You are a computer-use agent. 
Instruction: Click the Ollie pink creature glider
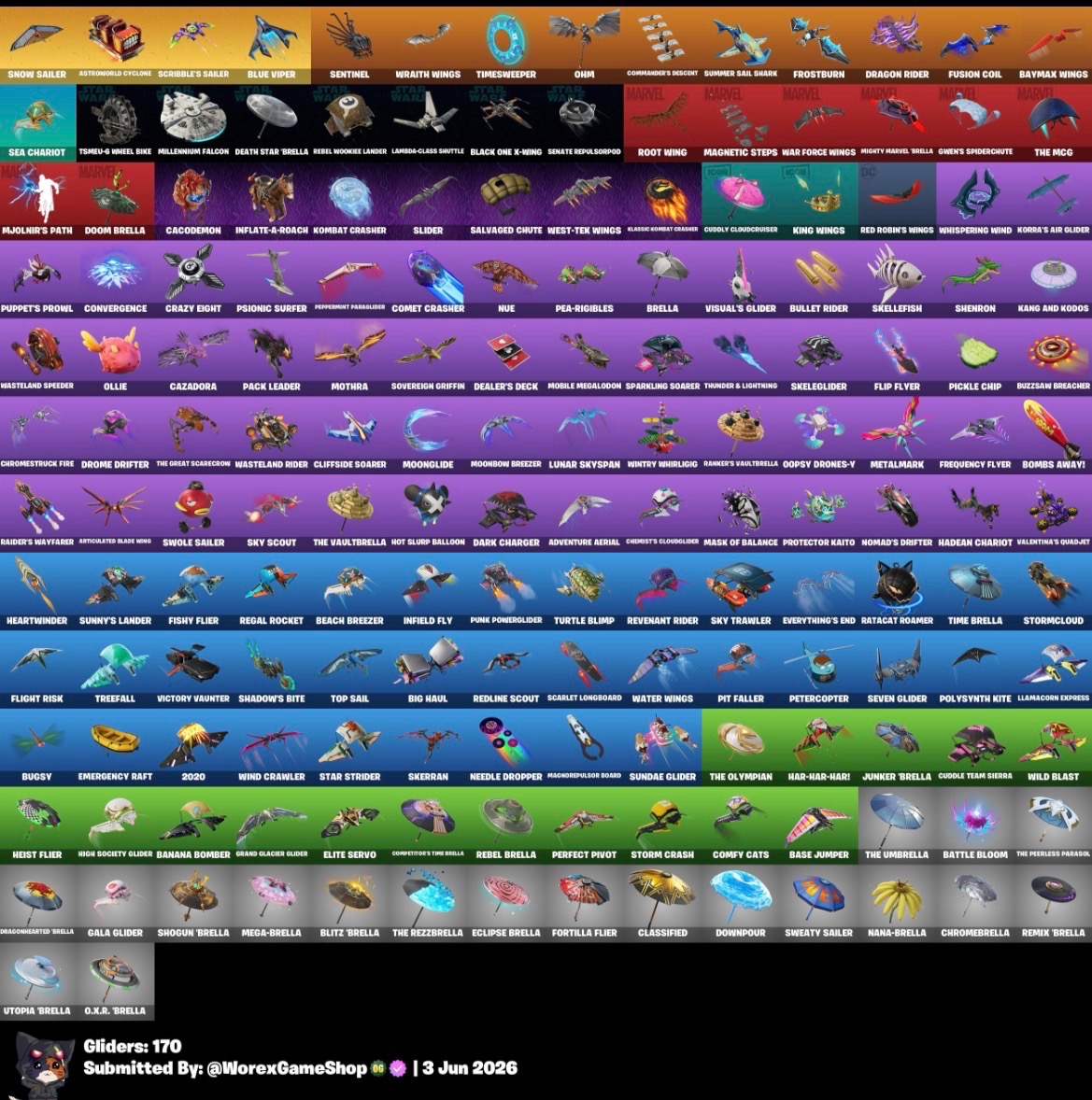pos(115,357)
